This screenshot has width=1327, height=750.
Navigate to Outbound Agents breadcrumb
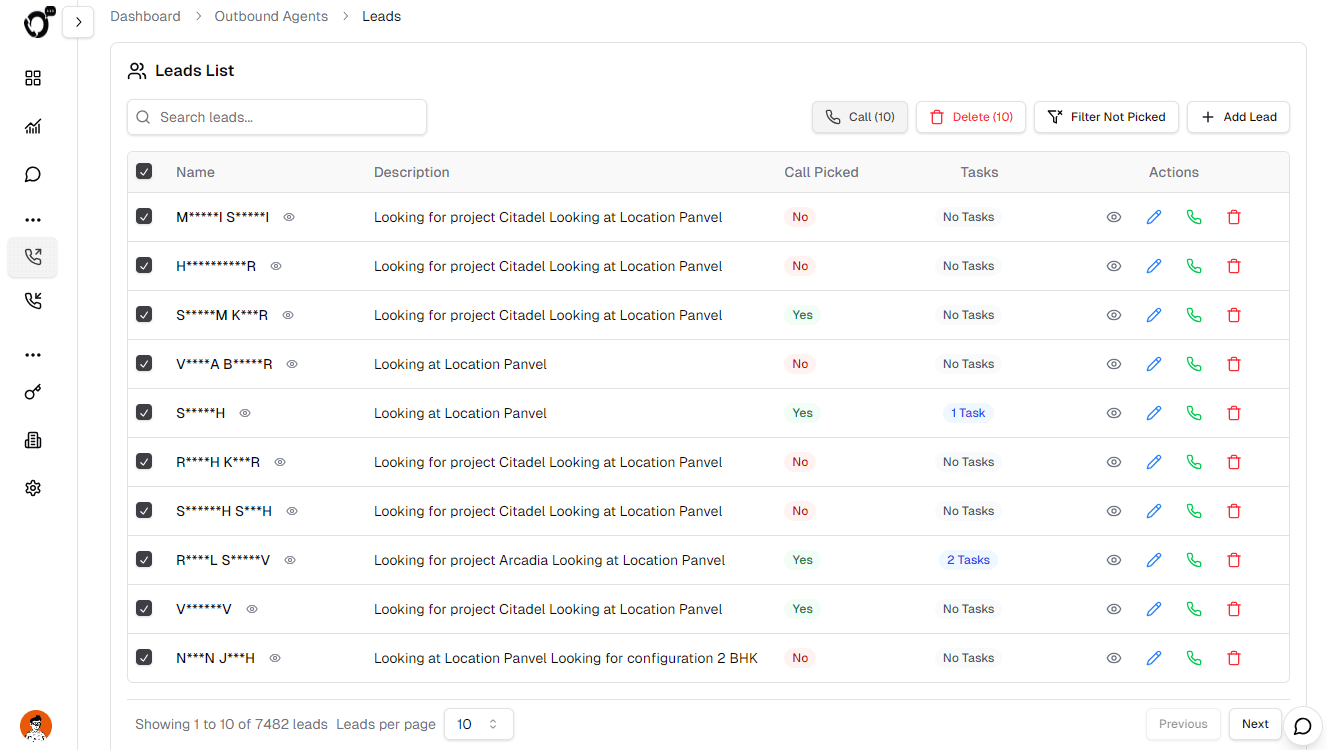[x=271, y=16]
